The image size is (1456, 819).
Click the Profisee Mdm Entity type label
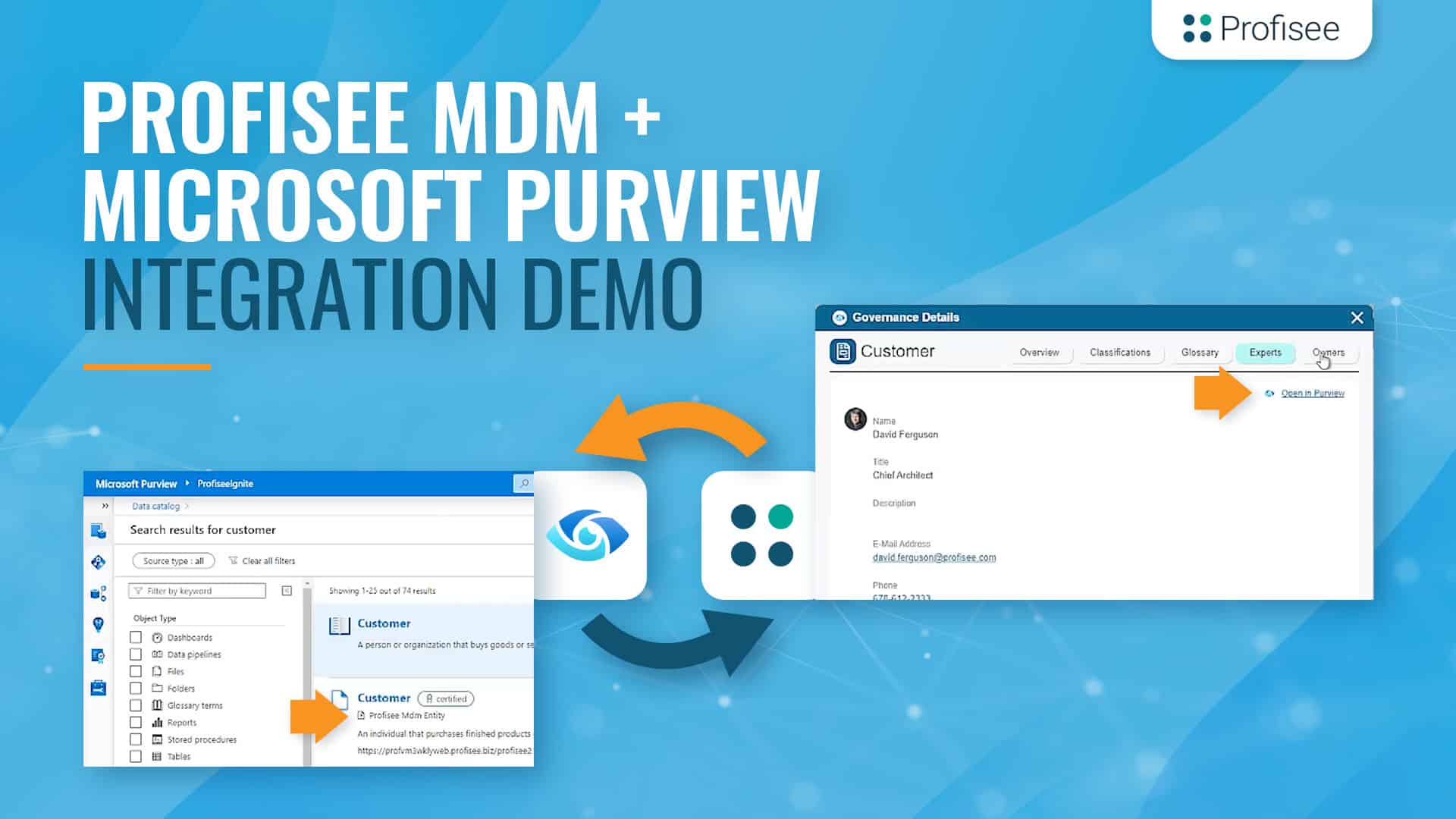[x=407, y=715]
